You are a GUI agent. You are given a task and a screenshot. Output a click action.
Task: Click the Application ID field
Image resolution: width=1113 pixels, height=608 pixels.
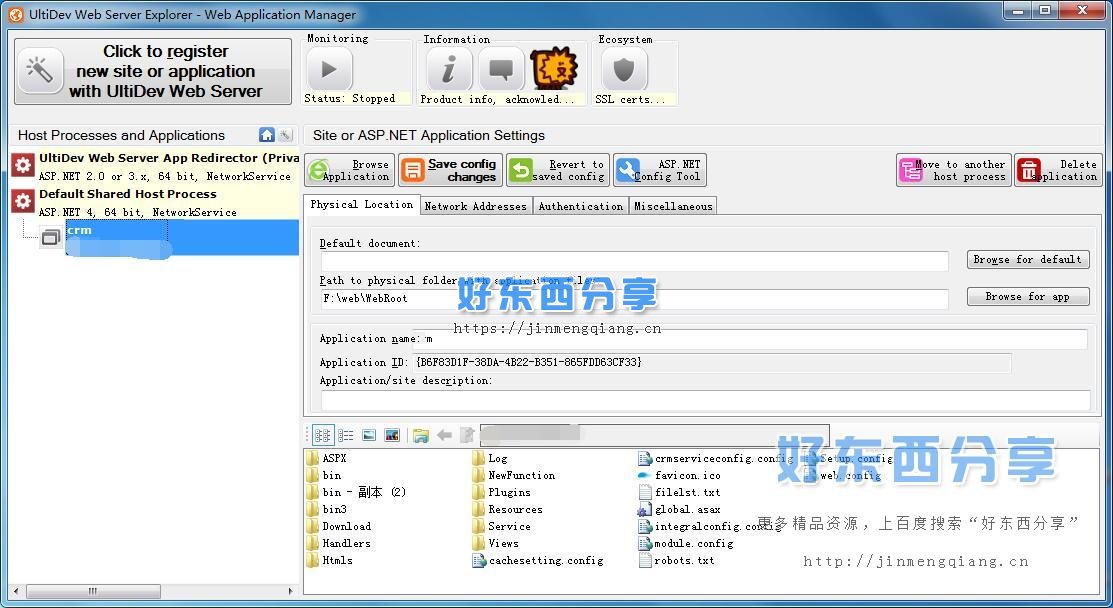click(x=712, y=363)
